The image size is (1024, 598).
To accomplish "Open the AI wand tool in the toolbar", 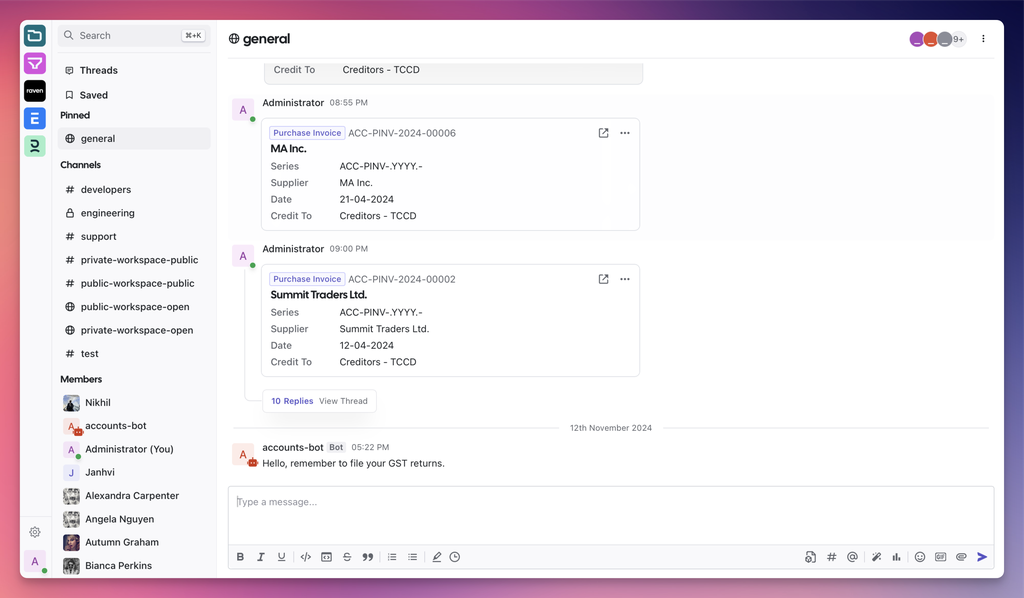I will click(876, 557).
